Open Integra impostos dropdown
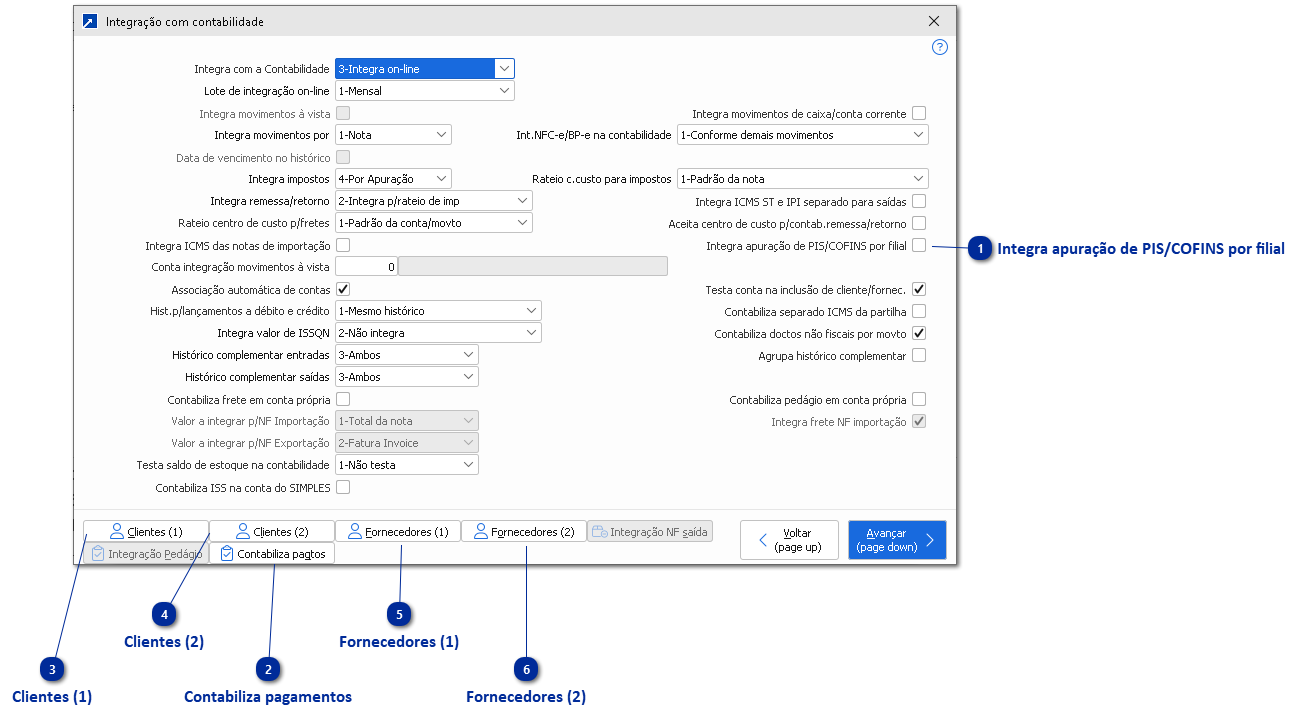The image size is (1301, 723). point(393,179)
